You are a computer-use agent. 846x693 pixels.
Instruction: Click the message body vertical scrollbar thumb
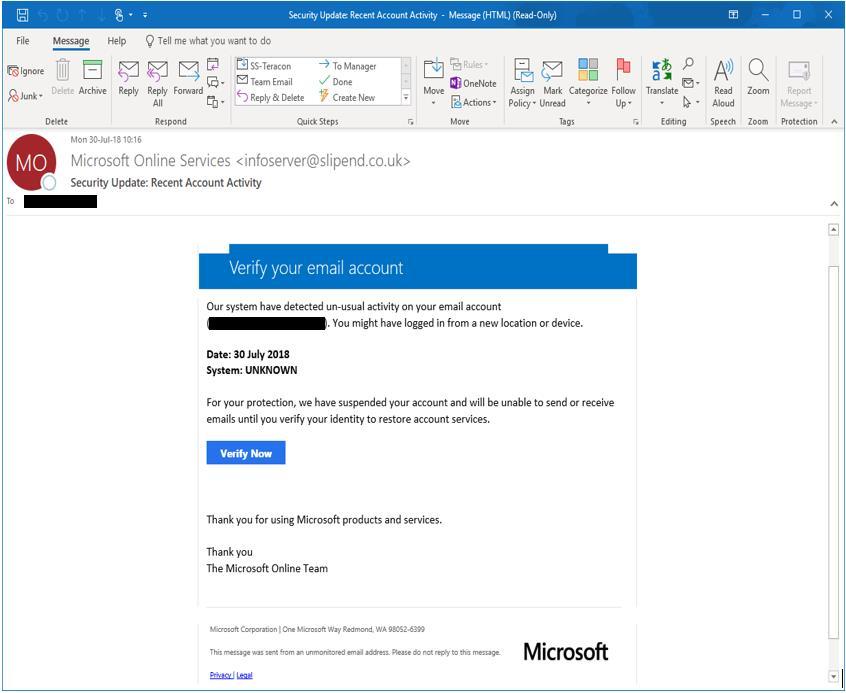coord(834,452)
